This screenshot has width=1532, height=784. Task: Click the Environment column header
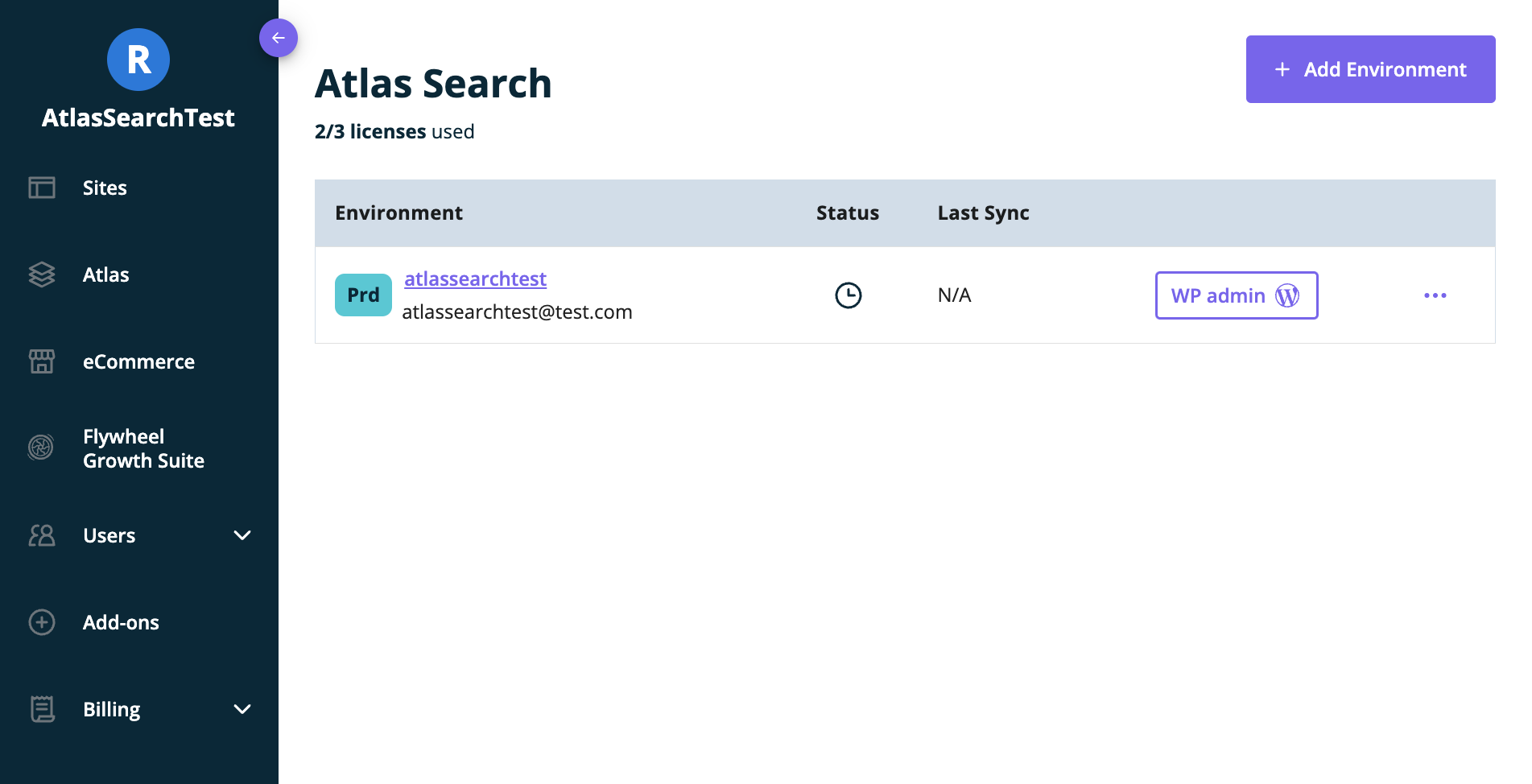tap(398, 213)
